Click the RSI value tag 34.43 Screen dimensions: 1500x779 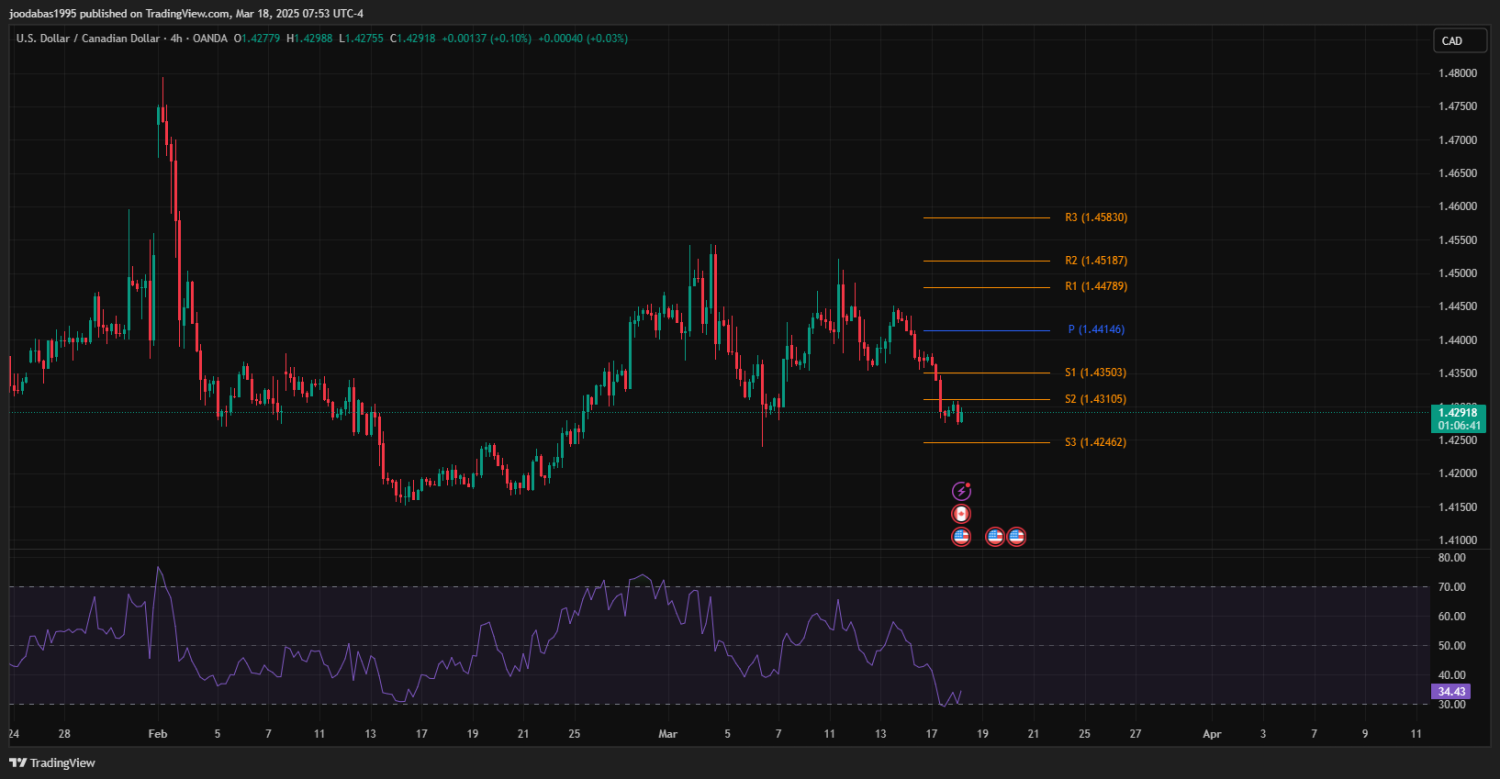point(1451,691)
